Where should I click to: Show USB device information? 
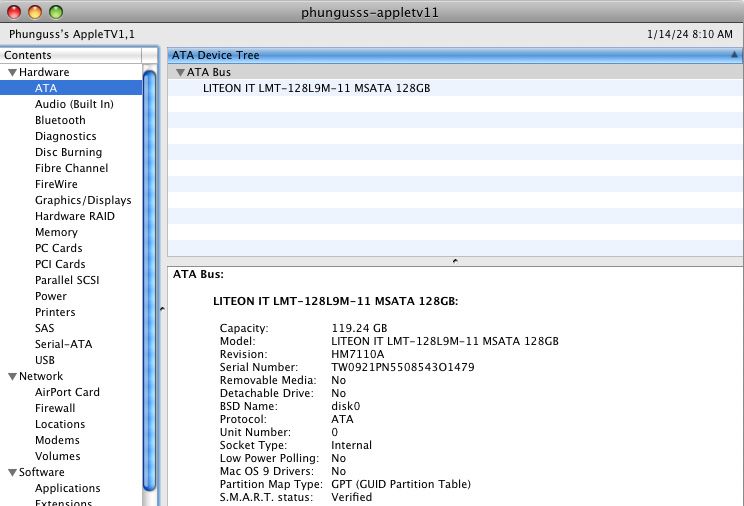pyautogui.click(x=45, y=360)
